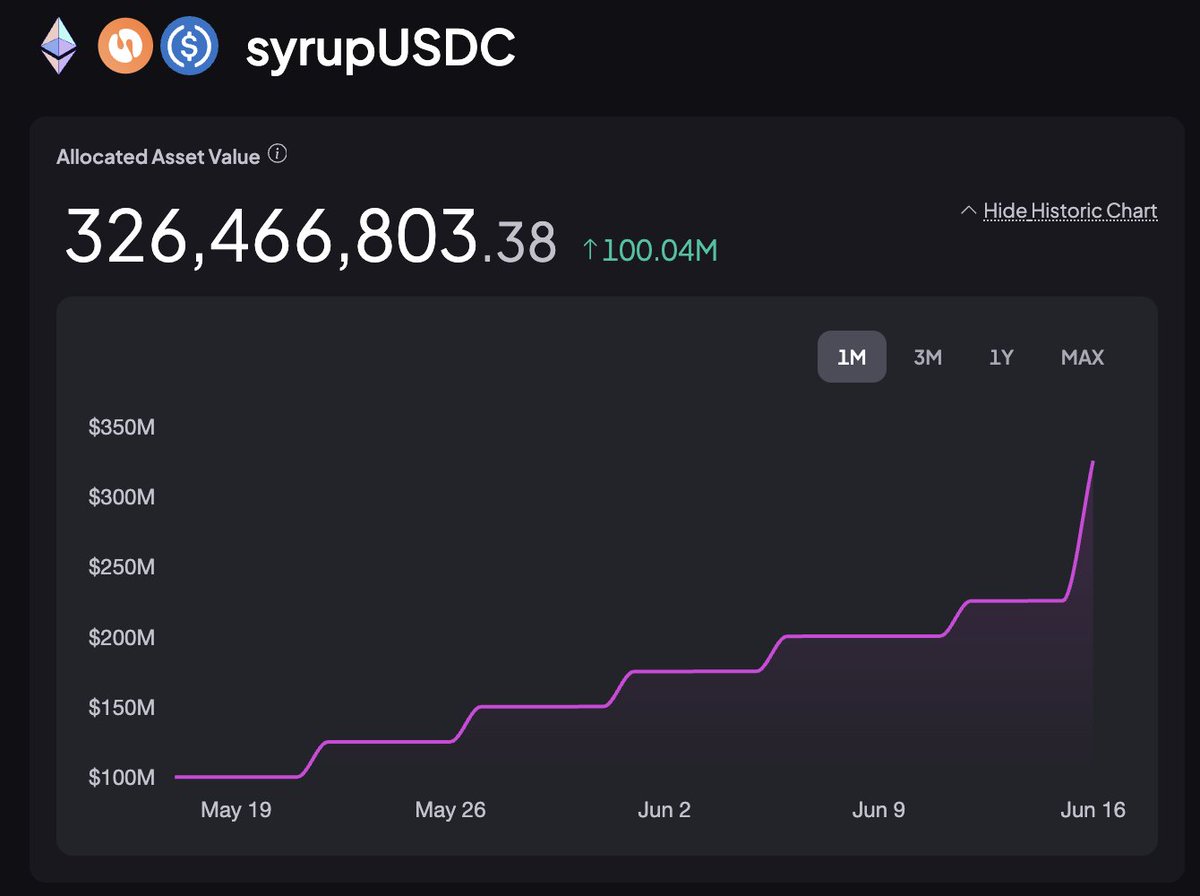The width and height of the screenshot is (1200, 896).
Task: Switch chart to the 3M range
Action: (x=928, y=357)
